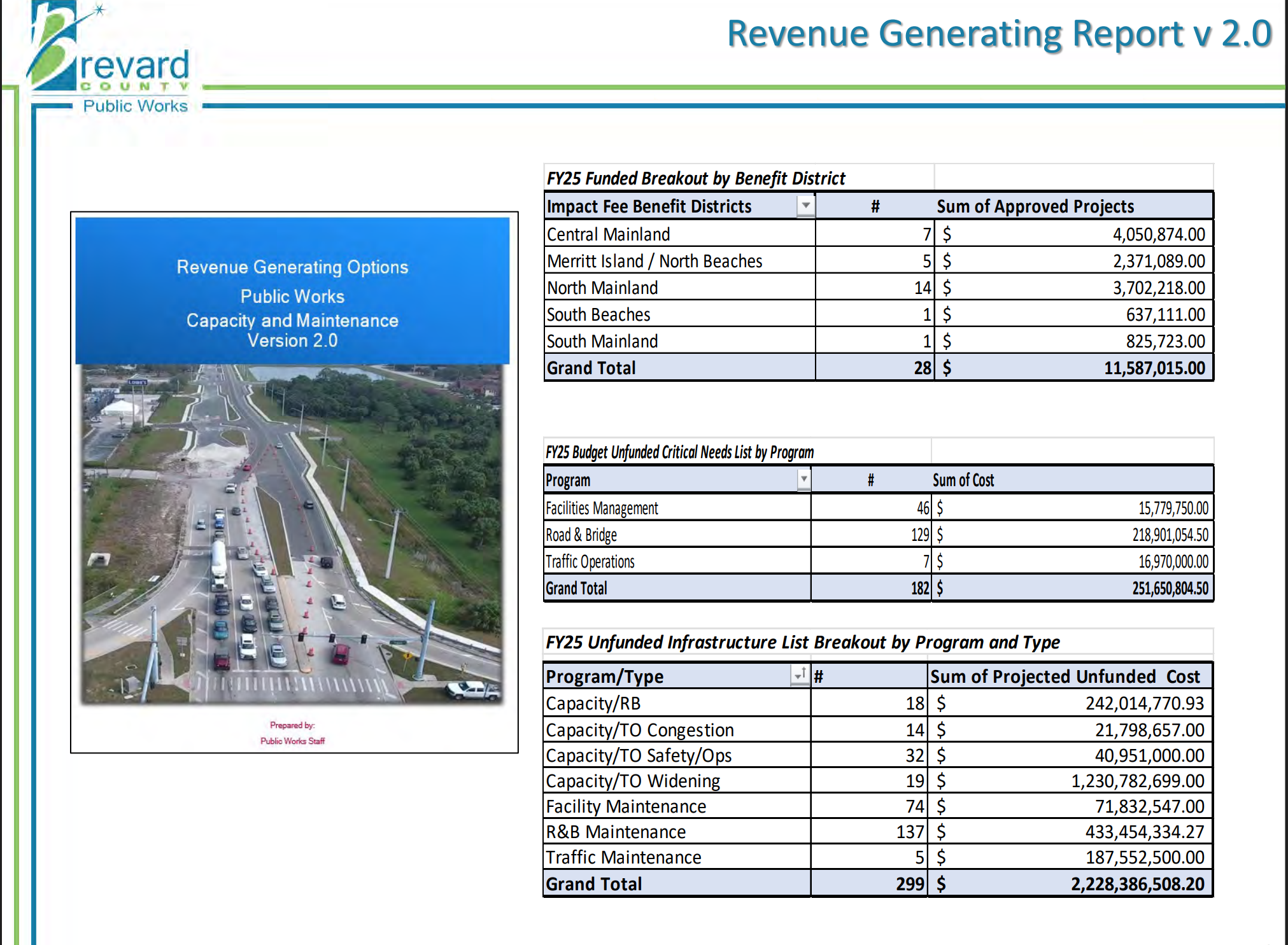Click the 2,228,386,508.20 grand total cell
The image size is (1288, 945).
[x=1137, y=884]
